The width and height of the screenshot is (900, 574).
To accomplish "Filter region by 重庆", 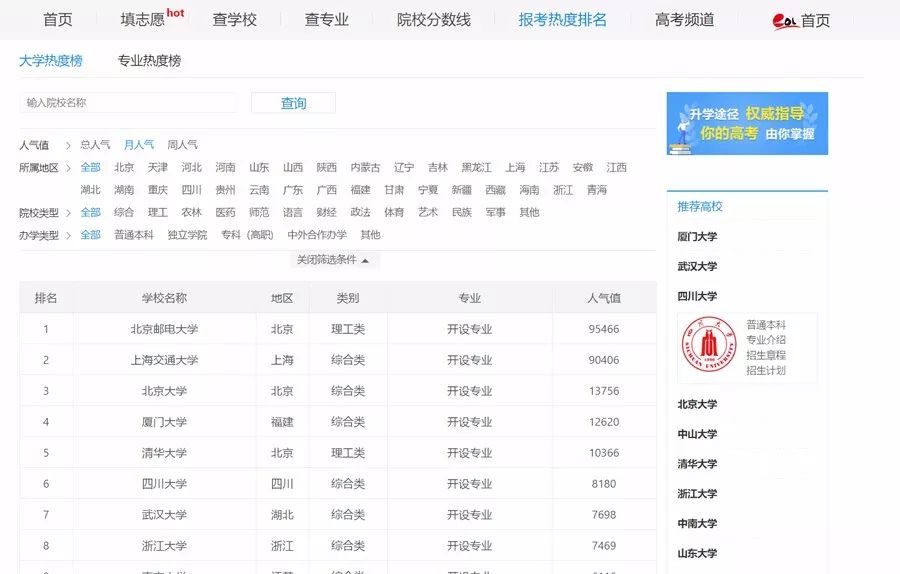I will (x=158, y=190).
